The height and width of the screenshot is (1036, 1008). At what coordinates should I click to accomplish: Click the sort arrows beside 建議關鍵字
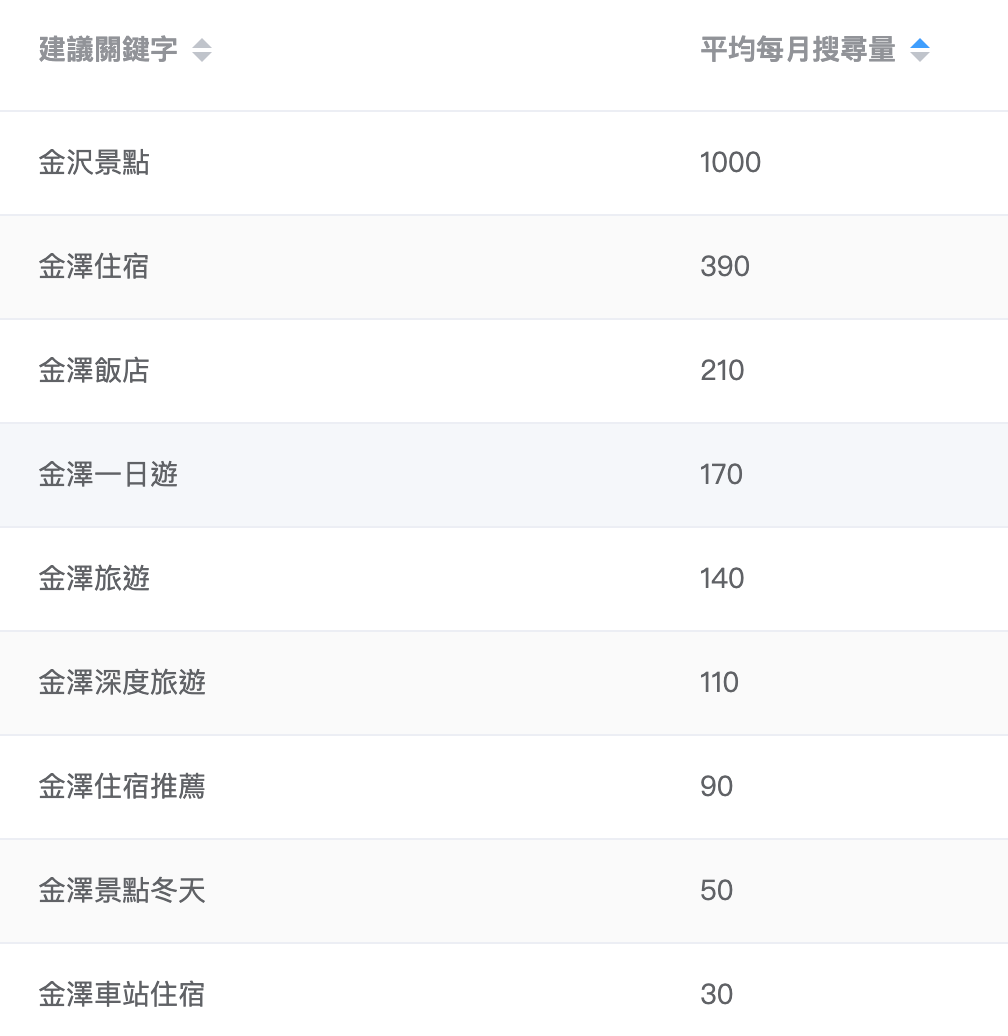pyautogui.click(x=202, y=50)
